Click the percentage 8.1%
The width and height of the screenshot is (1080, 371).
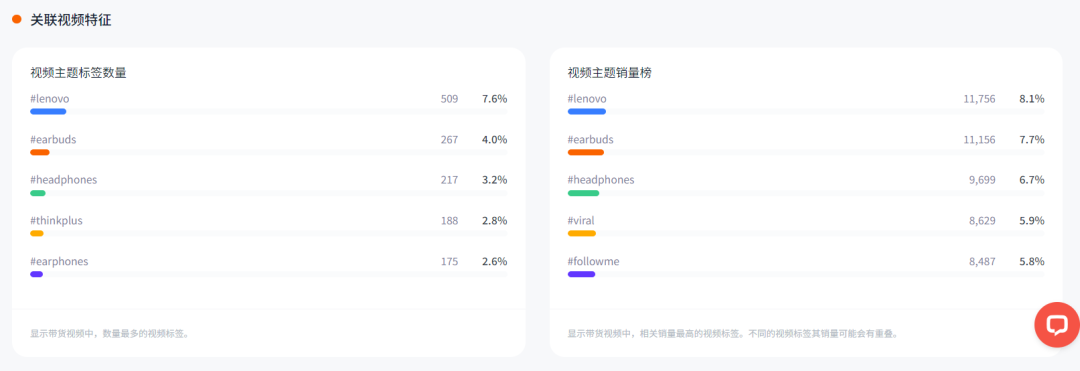tap(1032, 99)
